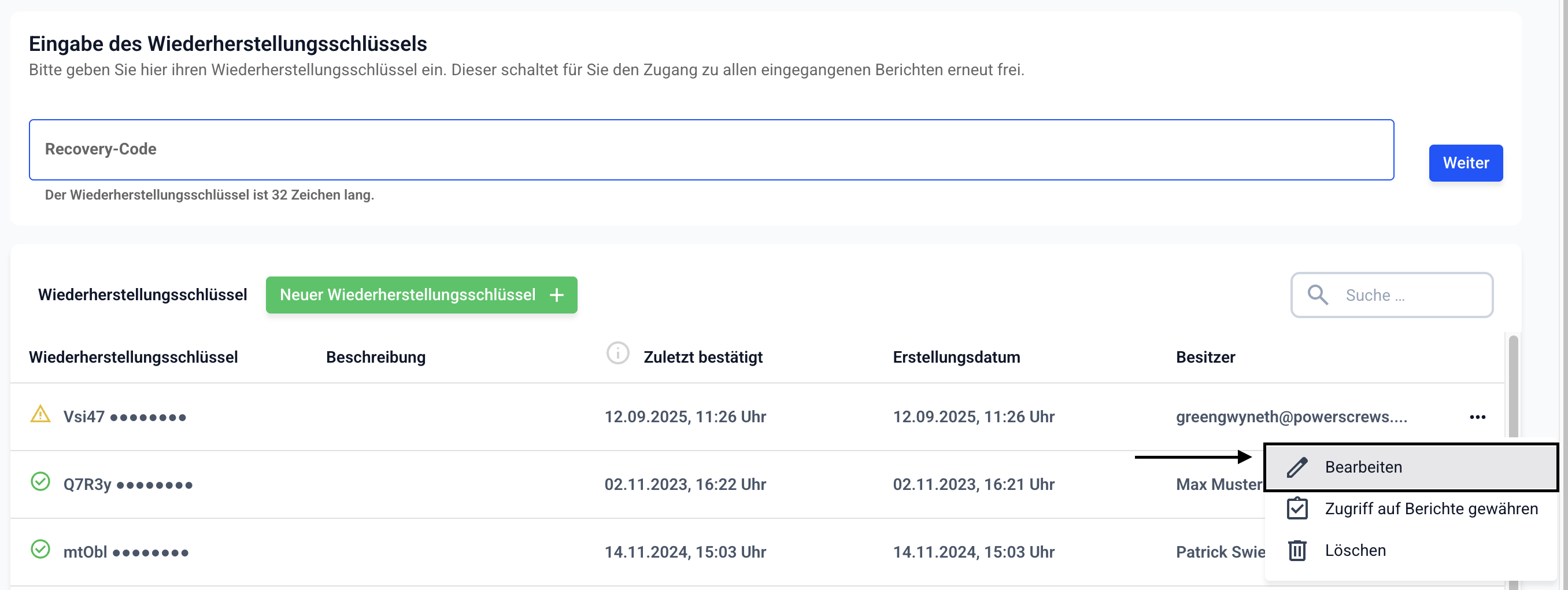Click the table's vertical scrollbar
Screen dimensions: 1568x590
1513,390
